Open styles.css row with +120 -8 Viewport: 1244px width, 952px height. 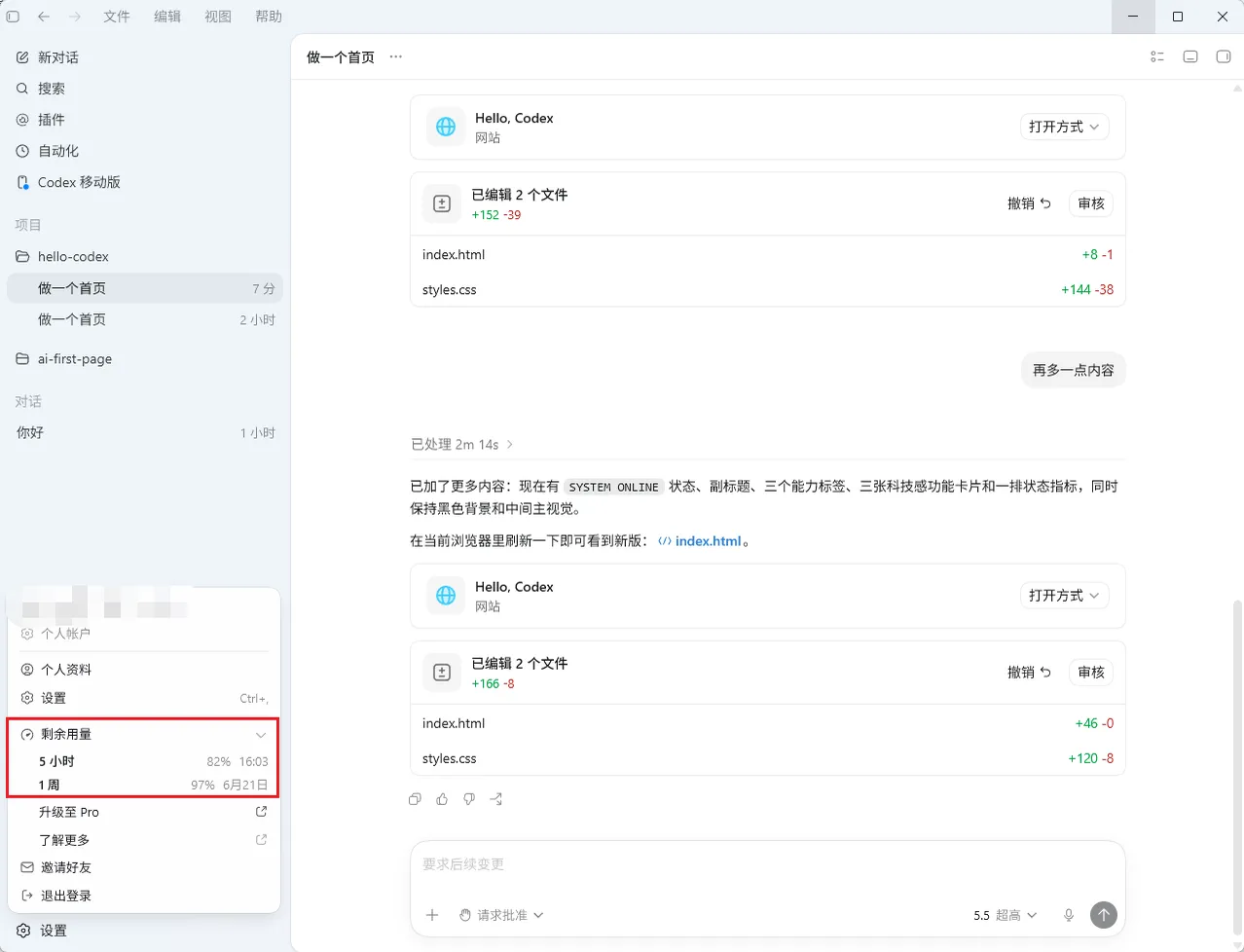click(767, 758)
